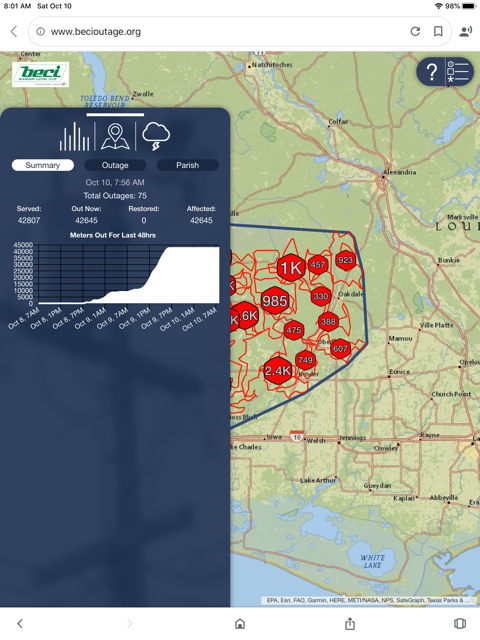The width and height of the screenshot is (480, 640).
Task: Open the help question mark button
Action: point(431,72)
